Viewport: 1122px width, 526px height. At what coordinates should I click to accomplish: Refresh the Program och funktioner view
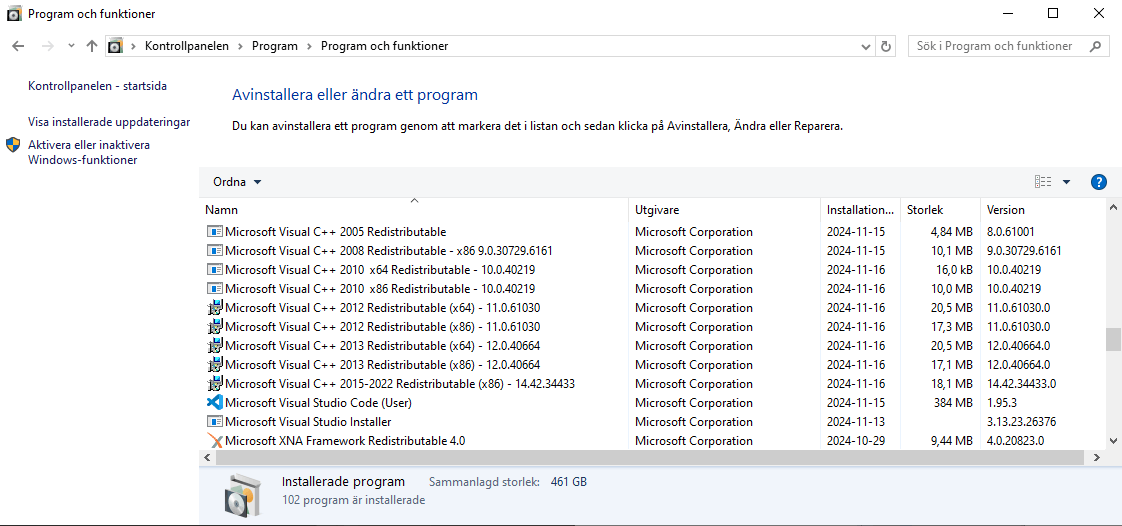886,46
